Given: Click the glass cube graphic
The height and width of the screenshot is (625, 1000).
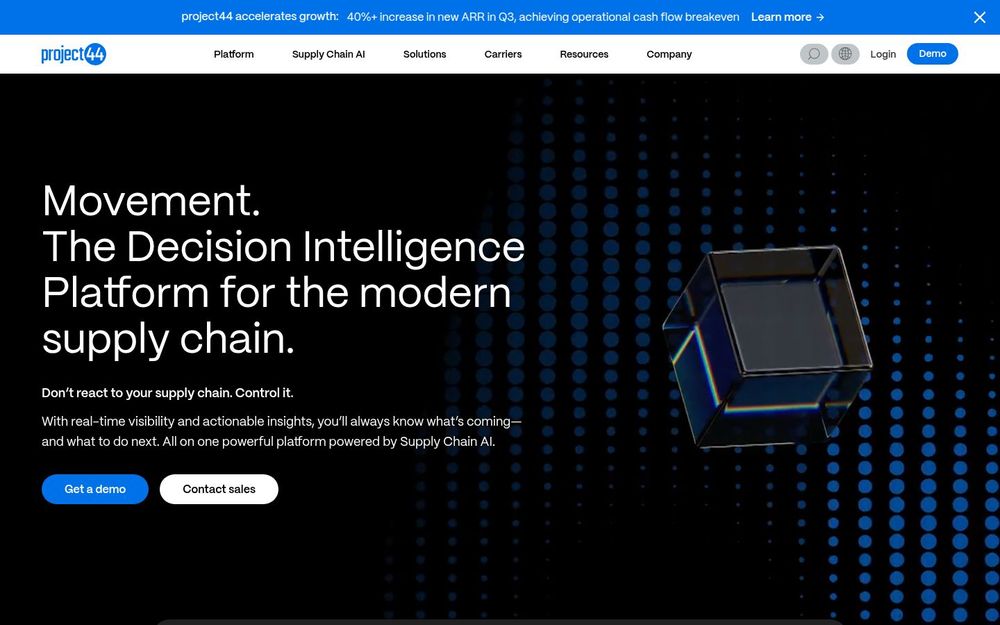Looking at the screenshot, I should 767,346.
